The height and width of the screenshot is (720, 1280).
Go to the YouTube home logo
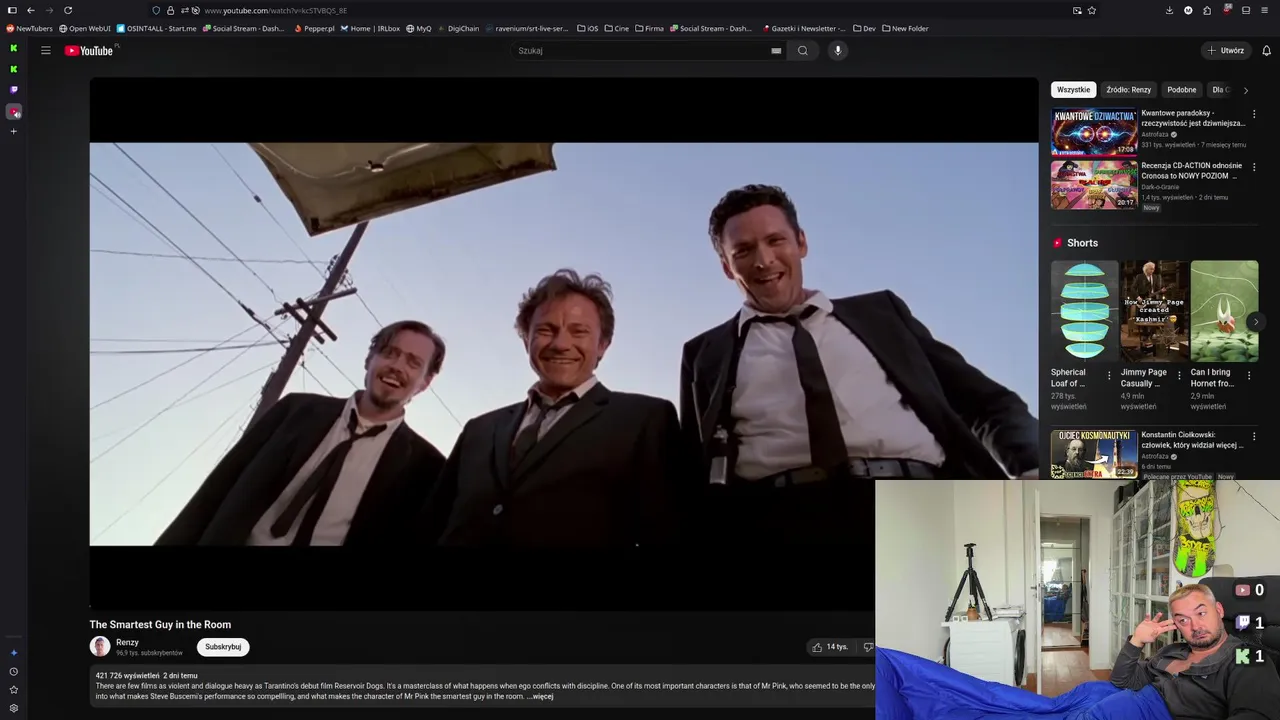coord(89,51)
